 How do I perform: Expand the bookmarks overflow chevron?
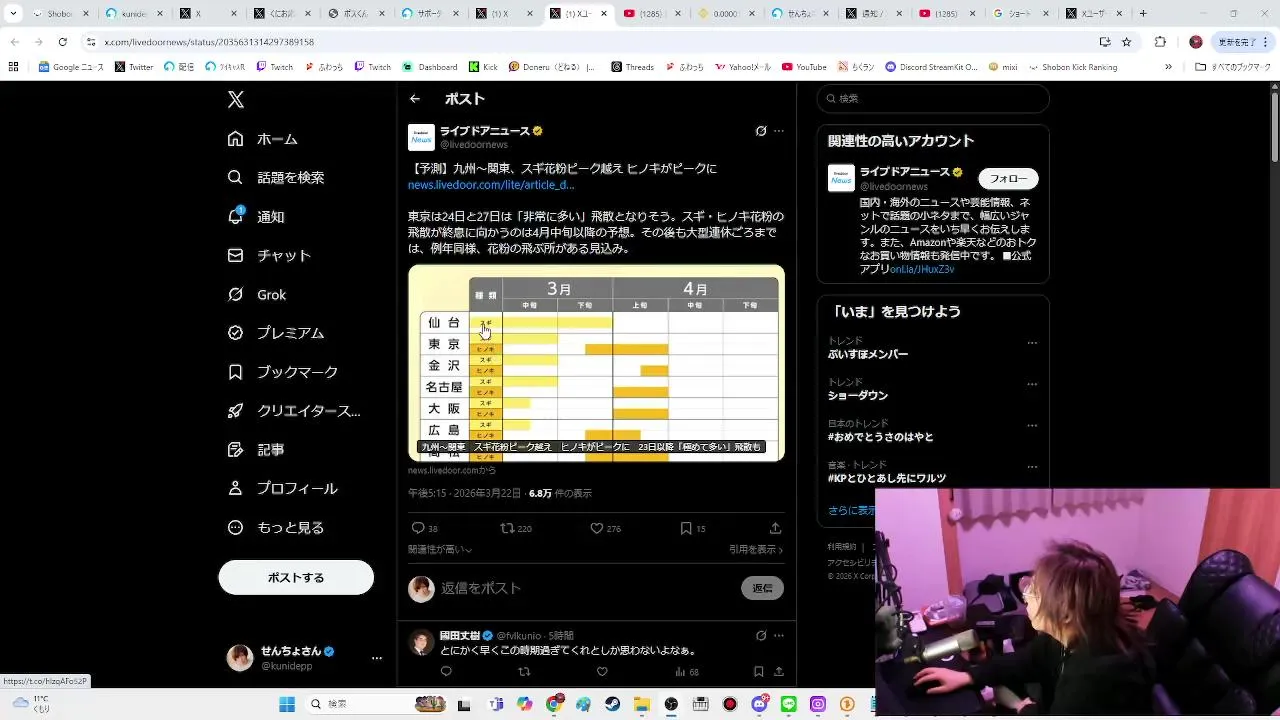(x=1168, y=67)
